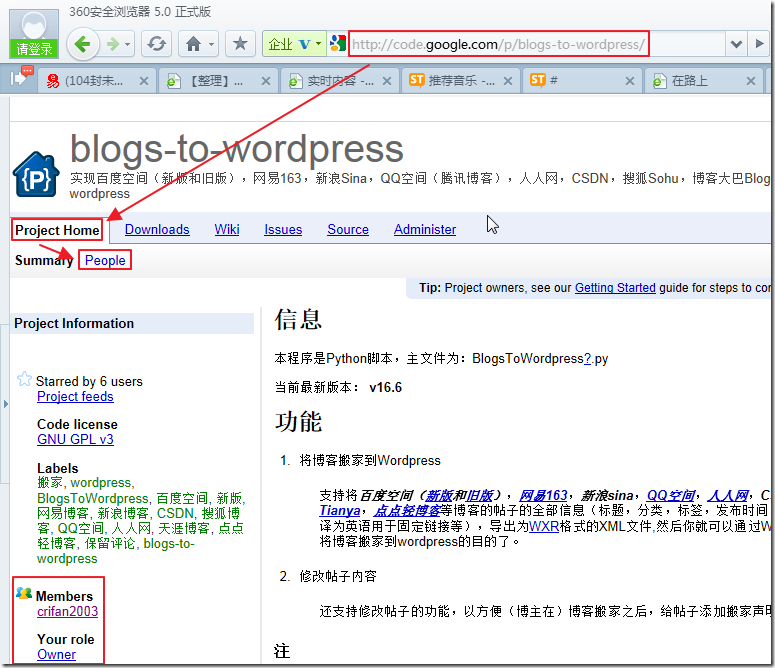Star the project with the star icon

pos(24,379)
